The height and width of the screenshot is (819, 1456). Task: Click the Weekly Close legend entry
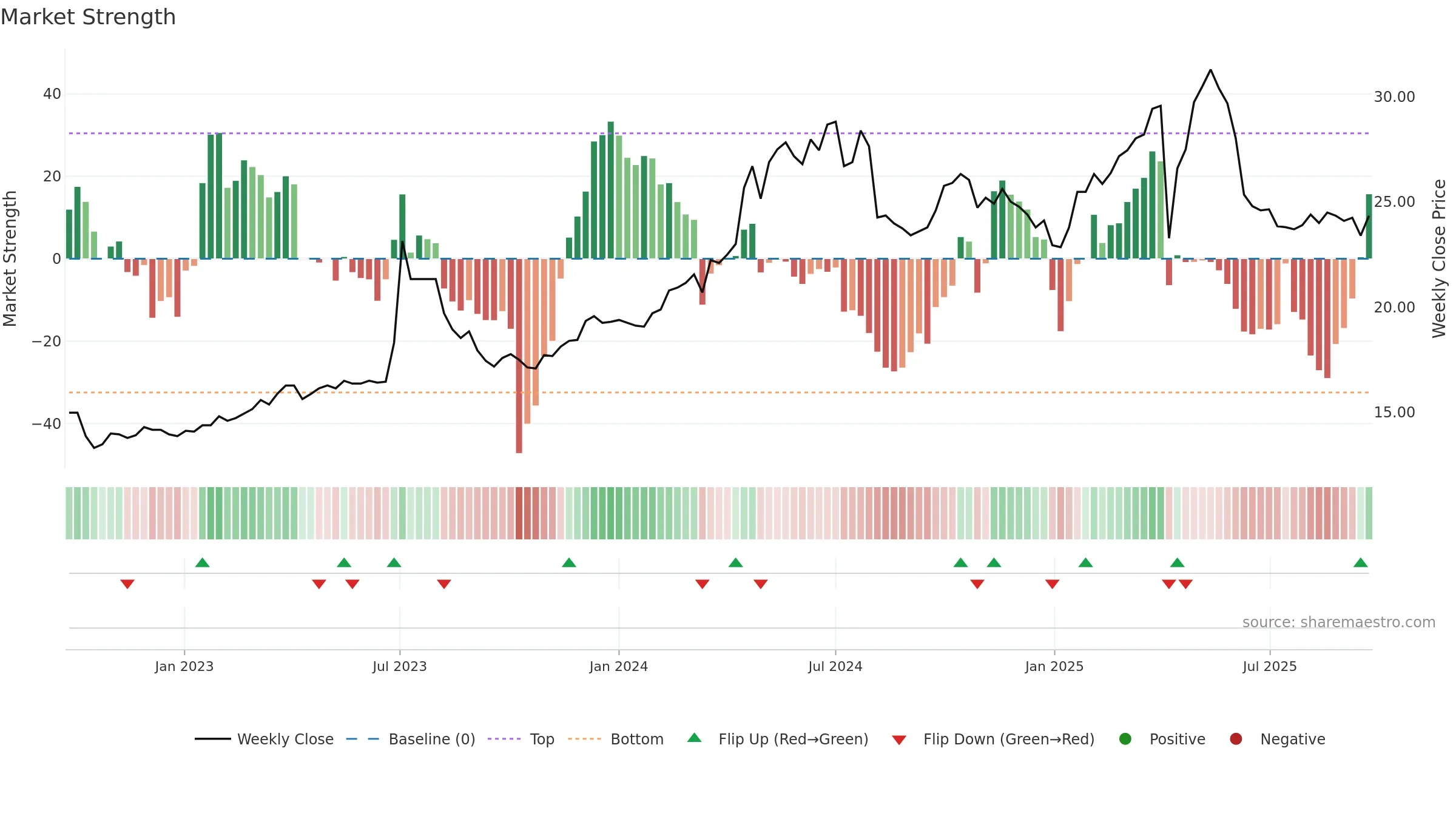coord(264,739)
